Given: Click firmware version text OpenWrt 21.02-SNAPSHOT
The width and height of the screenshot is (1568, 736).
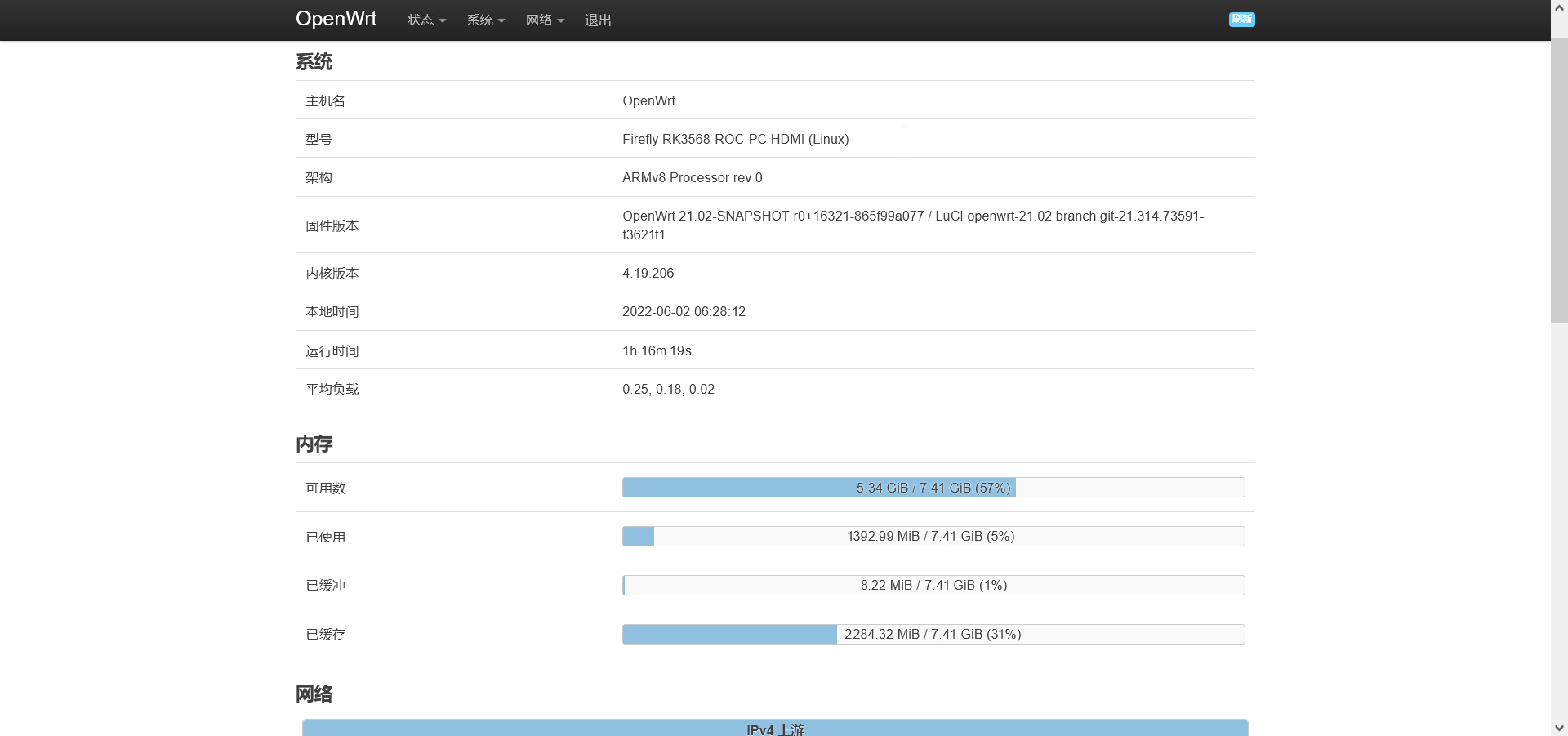Looking at the screenshot, I should click(706, 216).
